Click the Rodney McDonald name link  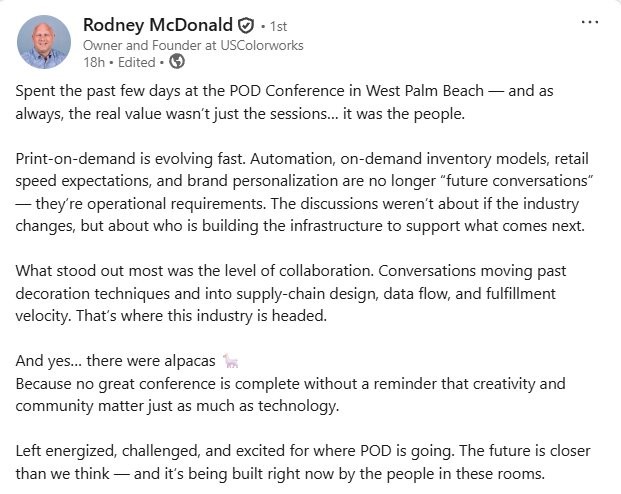[x=157, y=25]
